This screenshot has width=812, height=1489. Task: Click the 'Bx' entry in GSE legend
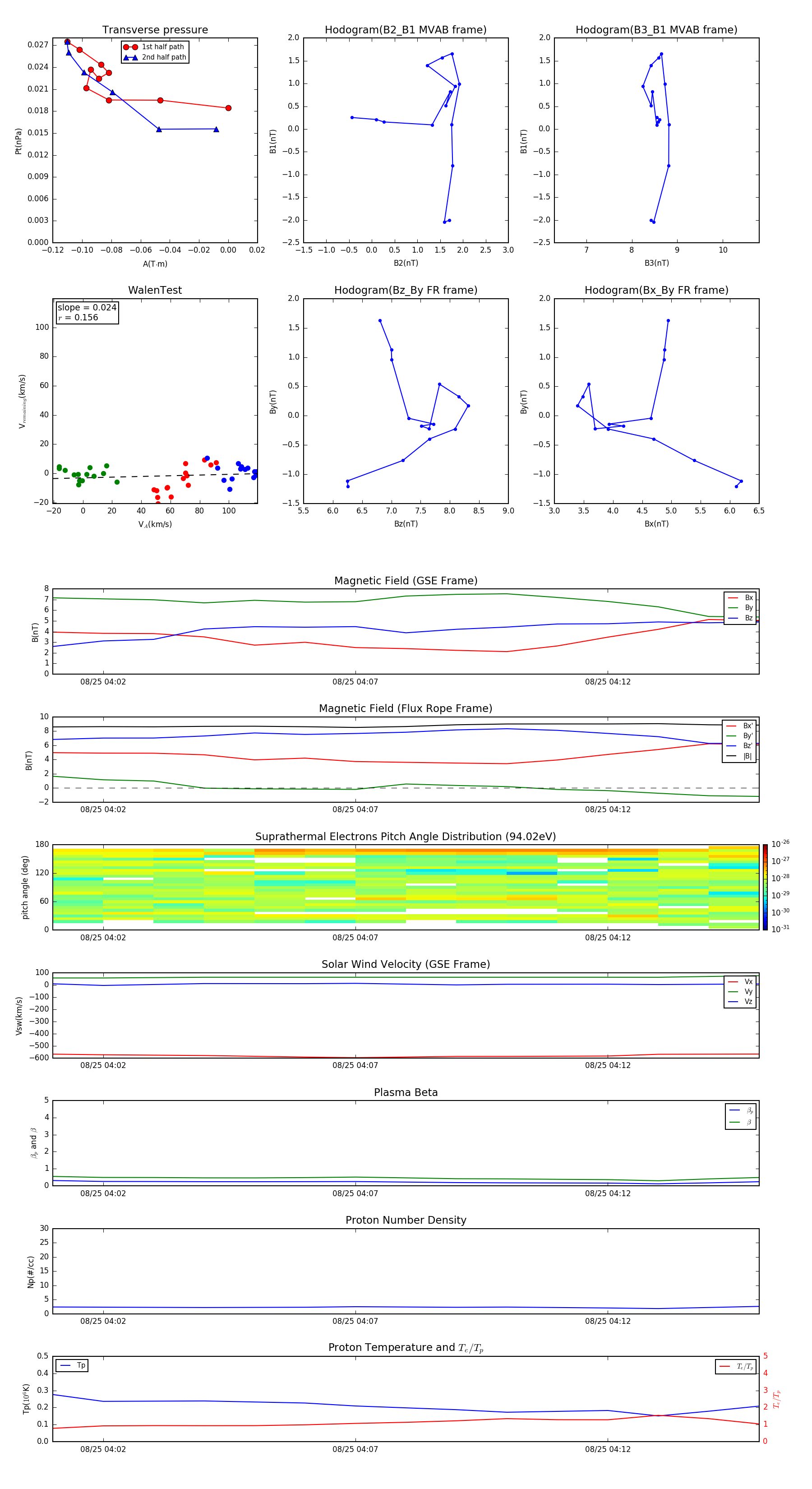coord(741,598)
